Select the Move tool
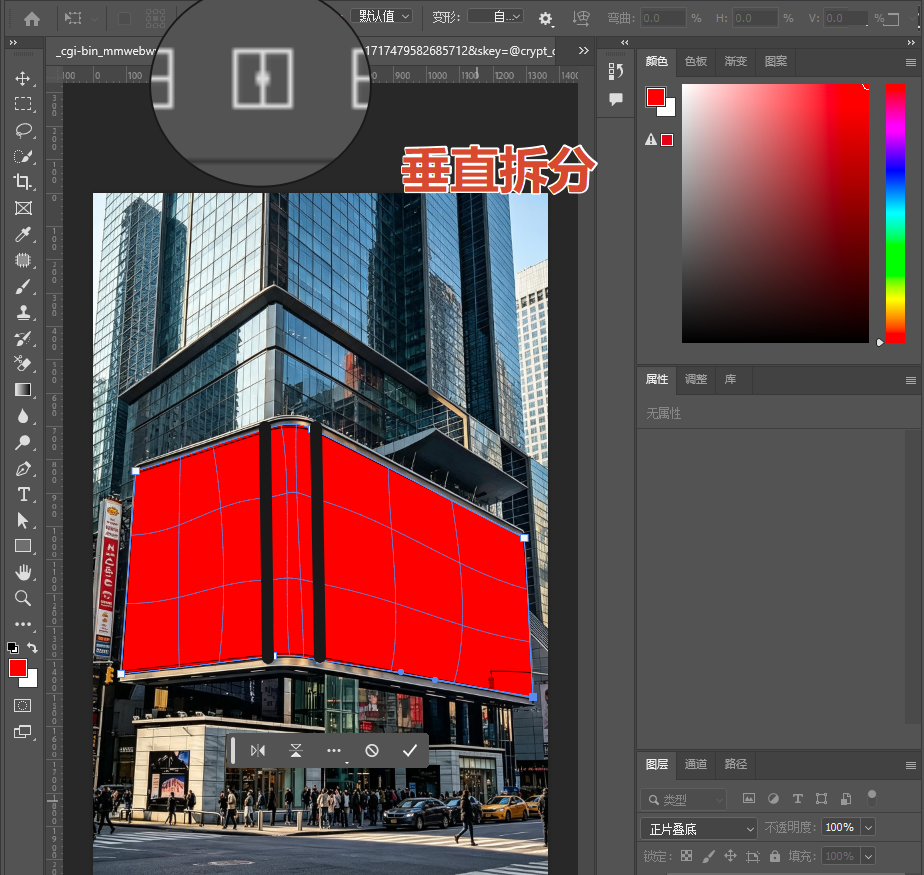 pos(23,78)
